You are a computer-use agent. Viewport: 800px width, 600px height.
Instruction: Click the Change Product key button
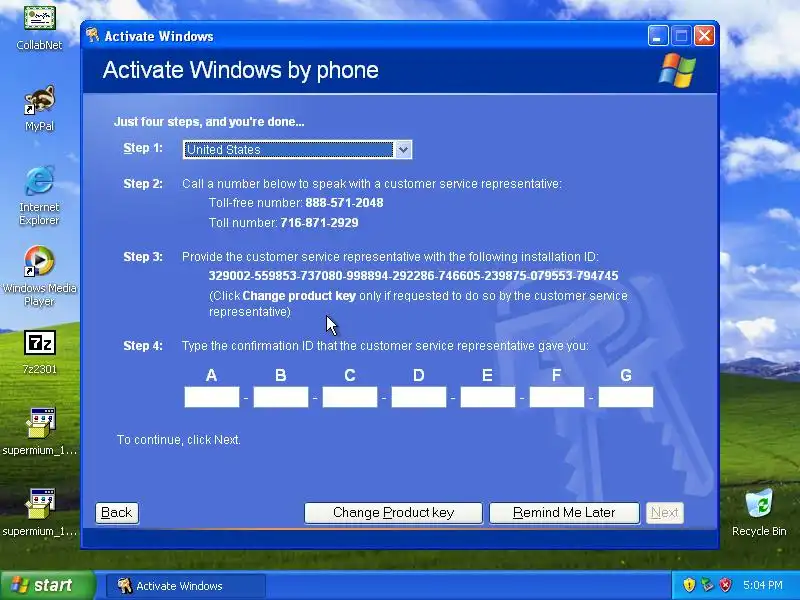click(x=393, y=513)
